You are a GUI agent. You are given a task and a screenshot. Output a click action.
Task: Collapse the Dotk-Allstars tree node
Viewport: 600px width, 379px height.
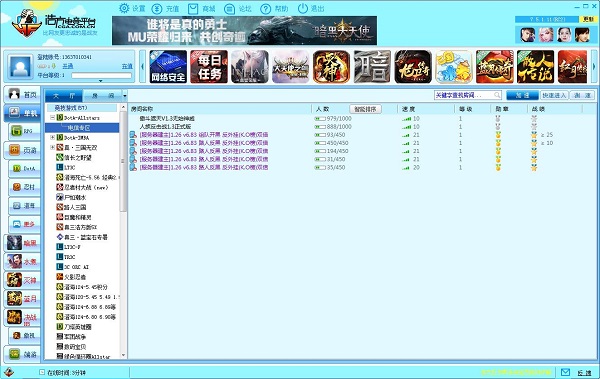[x=52, y=118]
